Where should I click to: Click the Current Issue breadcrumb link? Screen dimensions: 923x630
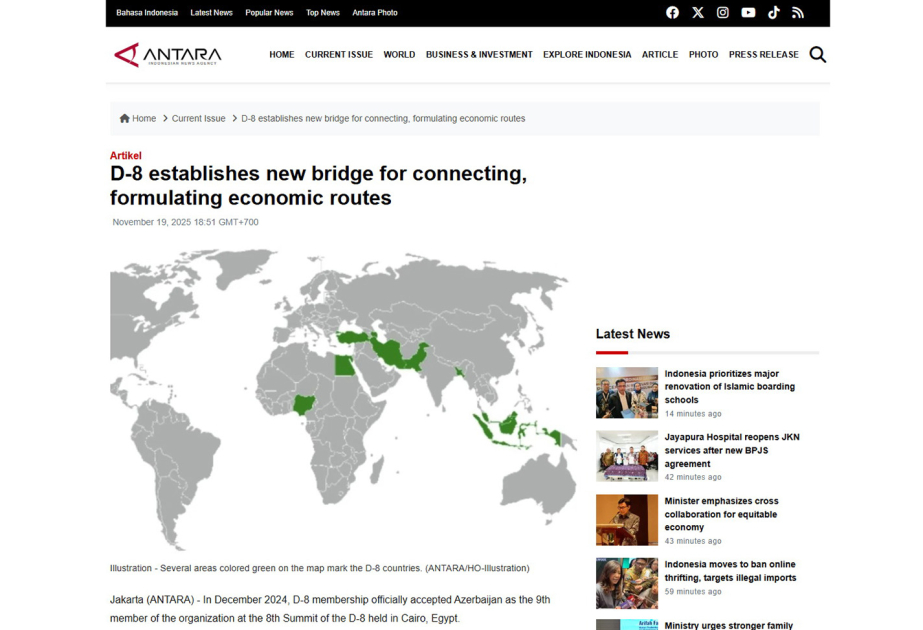(198, 118)
